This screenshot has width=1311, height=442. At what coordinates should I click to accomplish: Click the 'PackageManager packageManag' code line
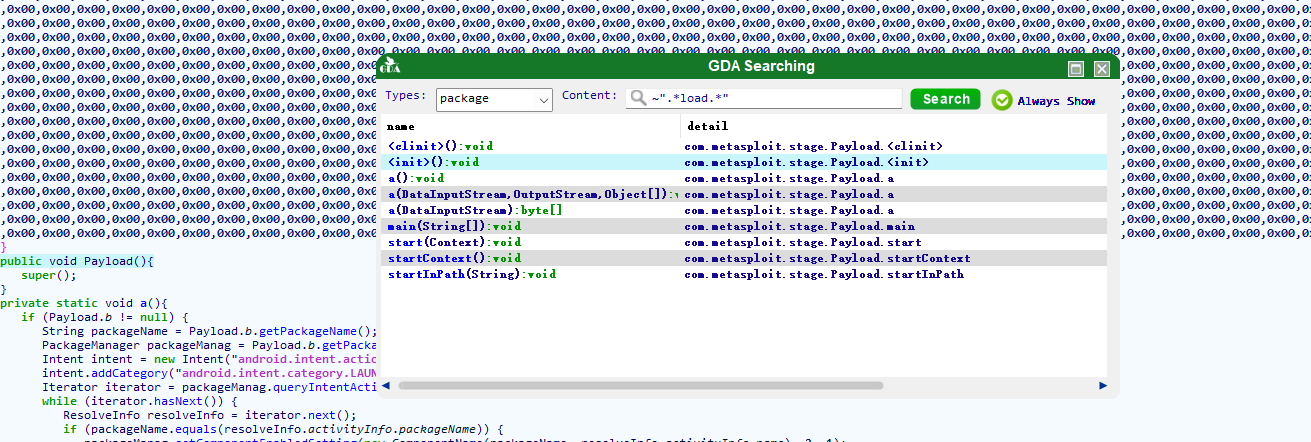tap(210, 345)
